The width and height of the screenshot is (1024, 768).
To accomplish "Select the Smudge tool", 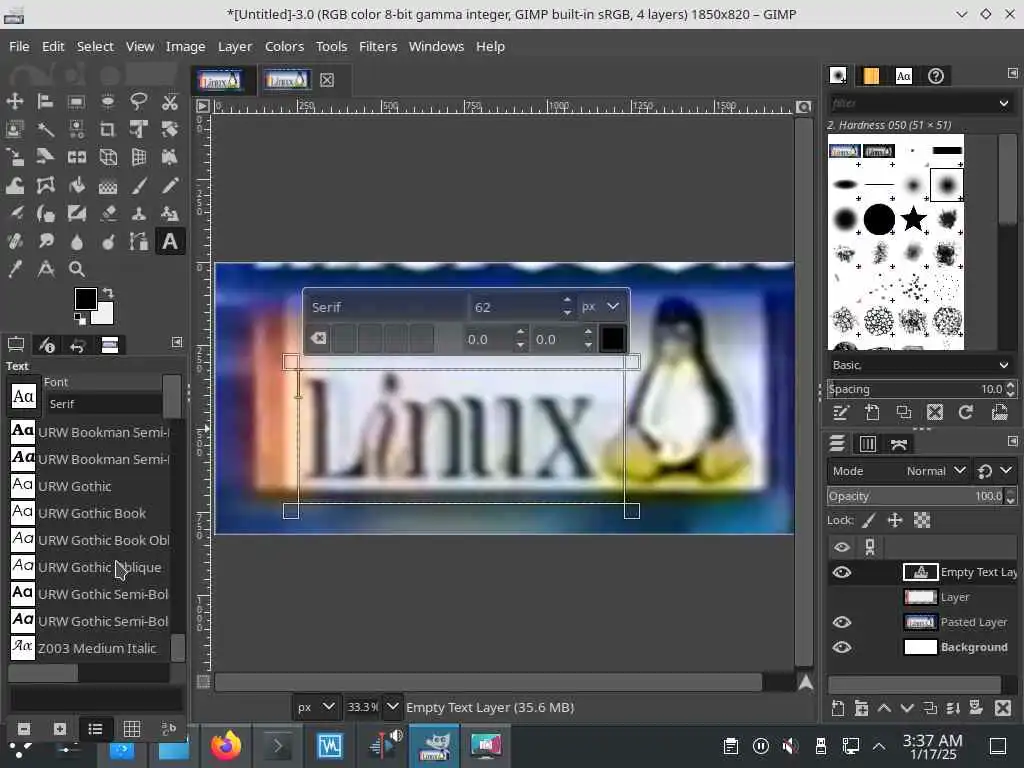I will 45,242.
